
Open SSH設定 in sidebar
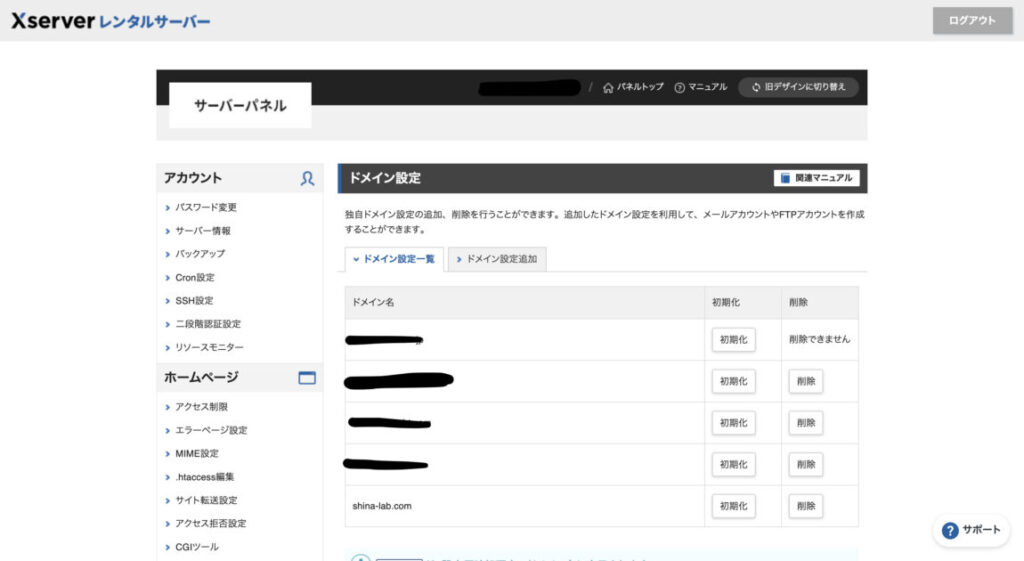click(194, 300)
